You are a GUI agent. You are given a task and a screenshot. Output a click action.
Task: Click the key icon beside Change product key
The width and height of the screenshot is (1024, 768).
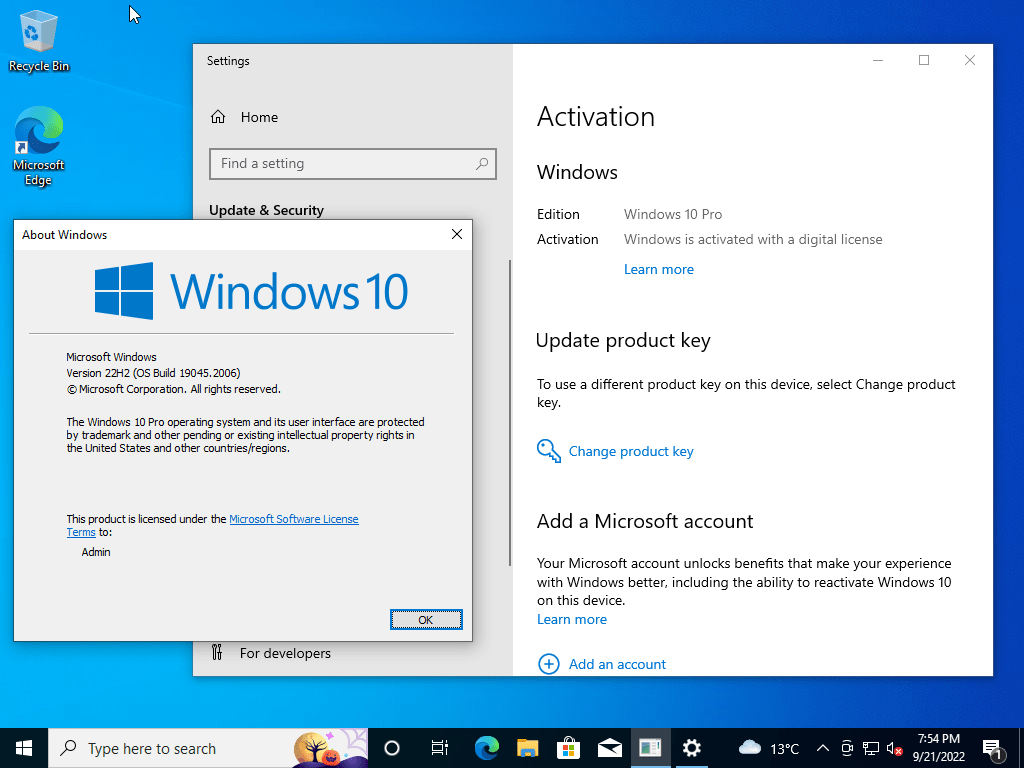coord(549,451)
